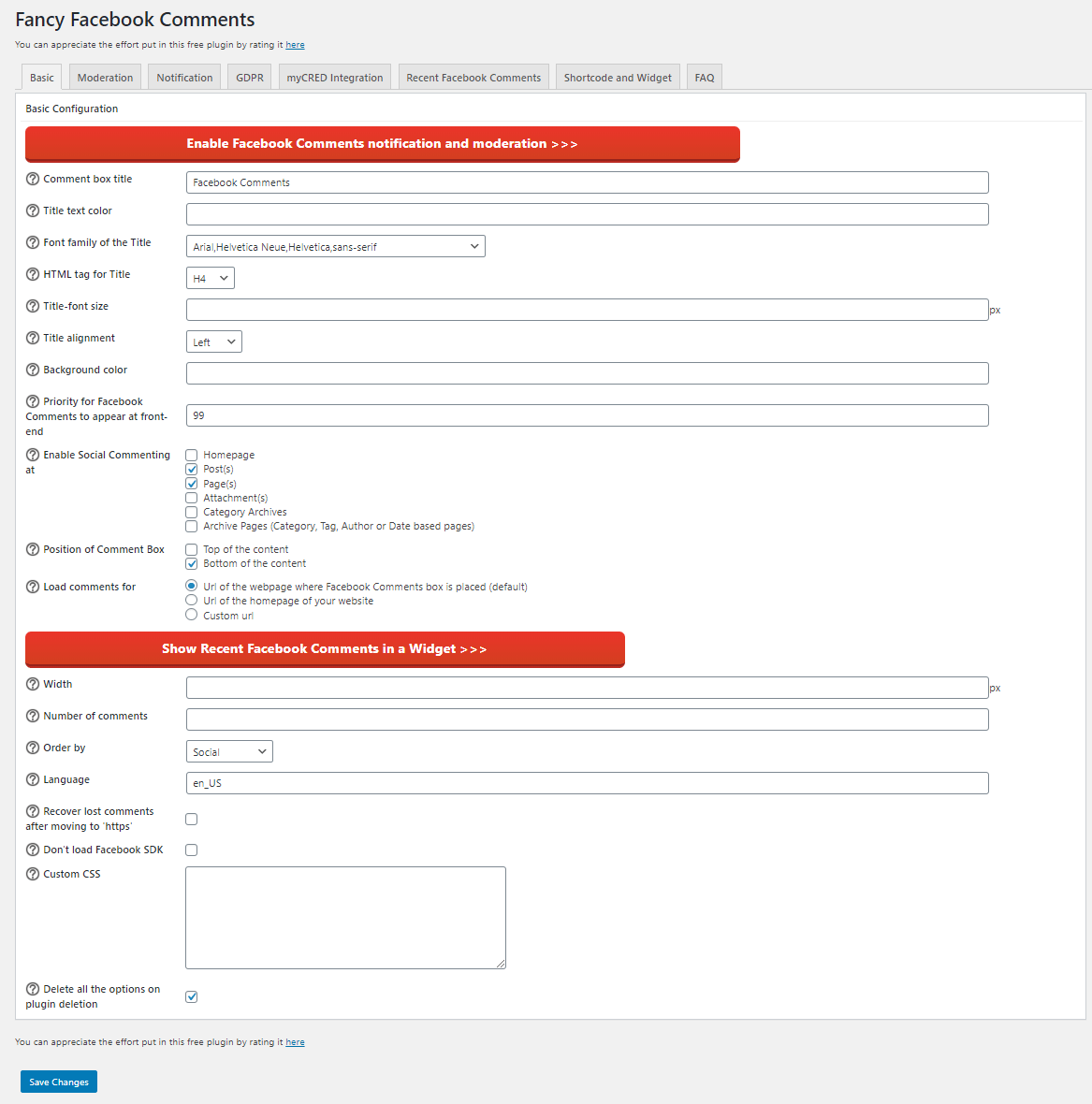Click help icon for Don't load Facebook SDK
Viewport: 1092px width, 1104px height.
[33, 850]
